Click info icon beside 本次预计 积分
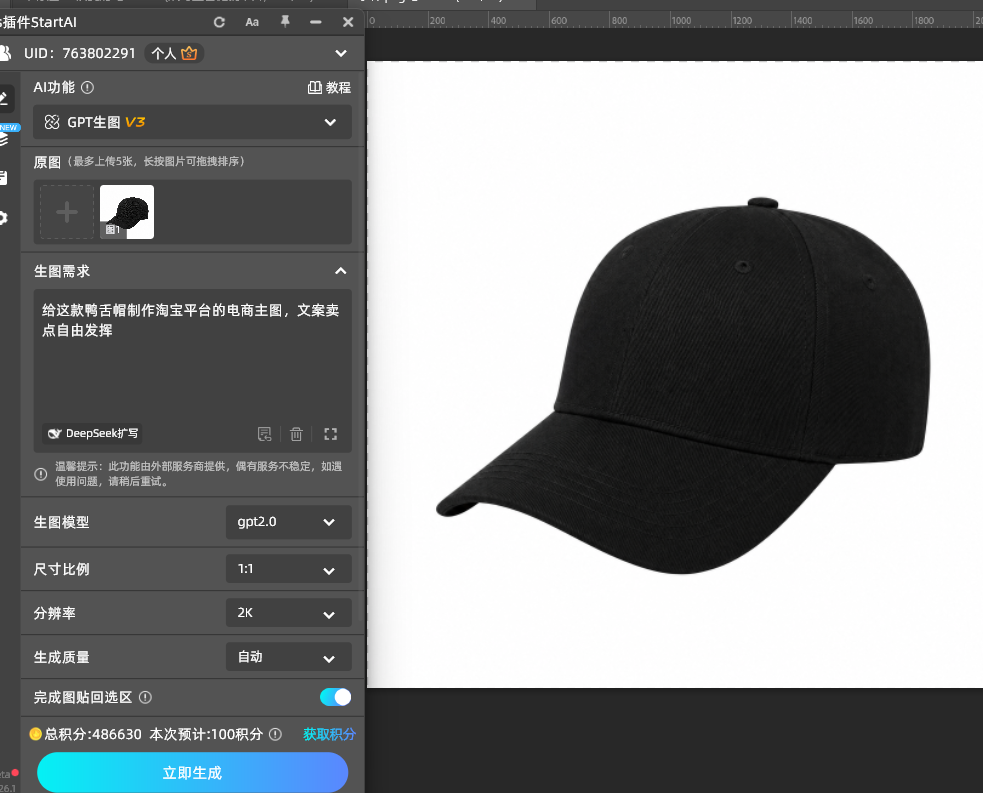Image resolution: width=983 pixels, height=793 pixels. [275, 734]
